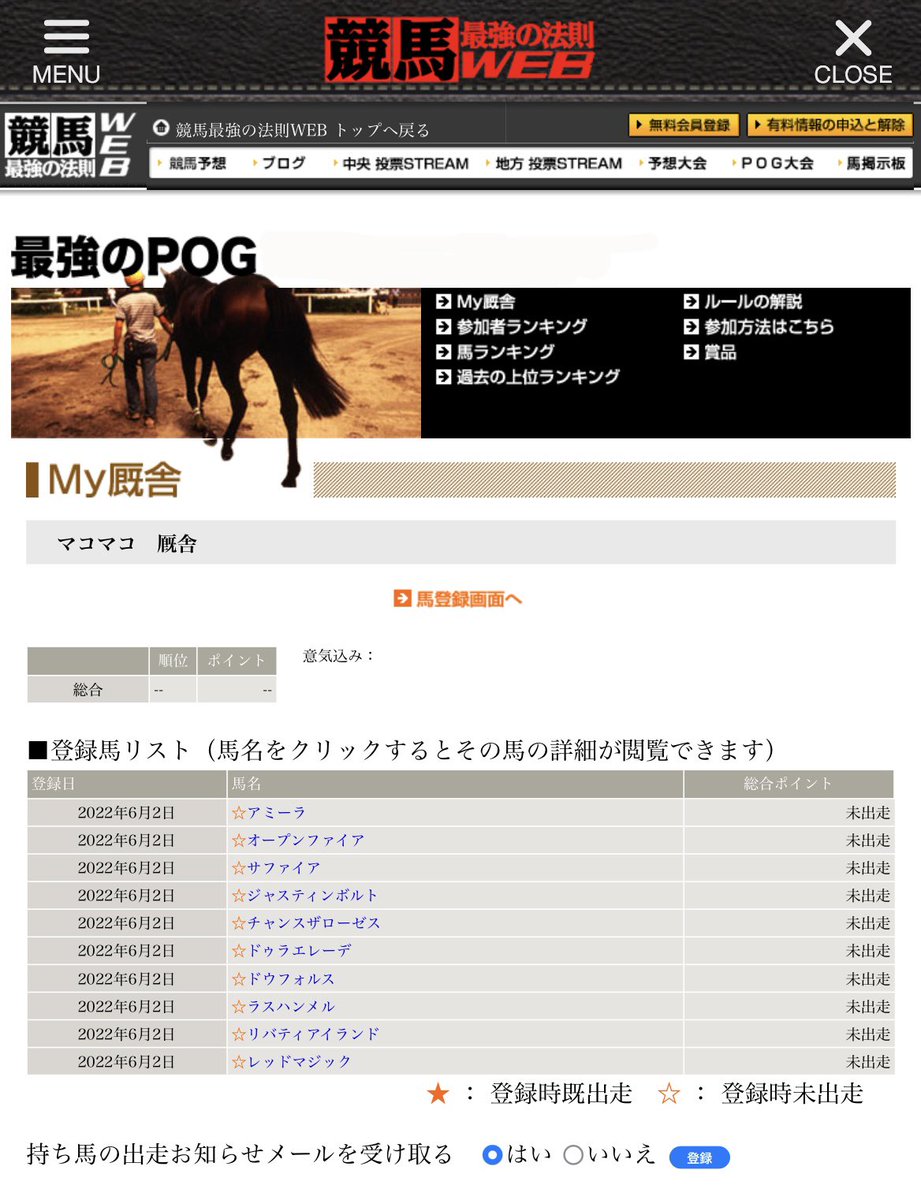This screenshot has height=1200, width=921.
Task: Click the arrow icon beside 賞品
Action: tap(692, 352)
